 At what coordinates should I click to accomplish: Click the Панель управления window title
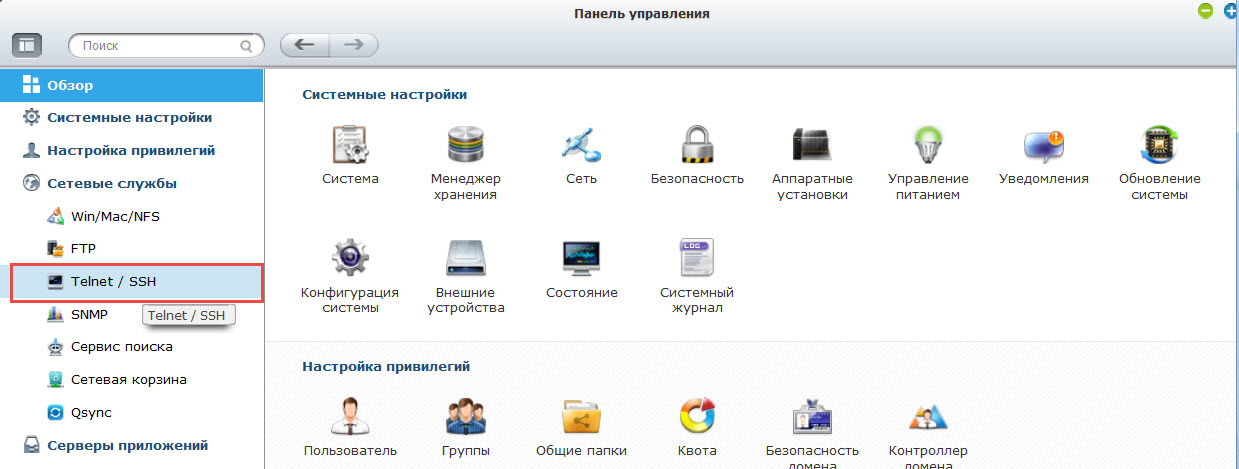[642, 13]
